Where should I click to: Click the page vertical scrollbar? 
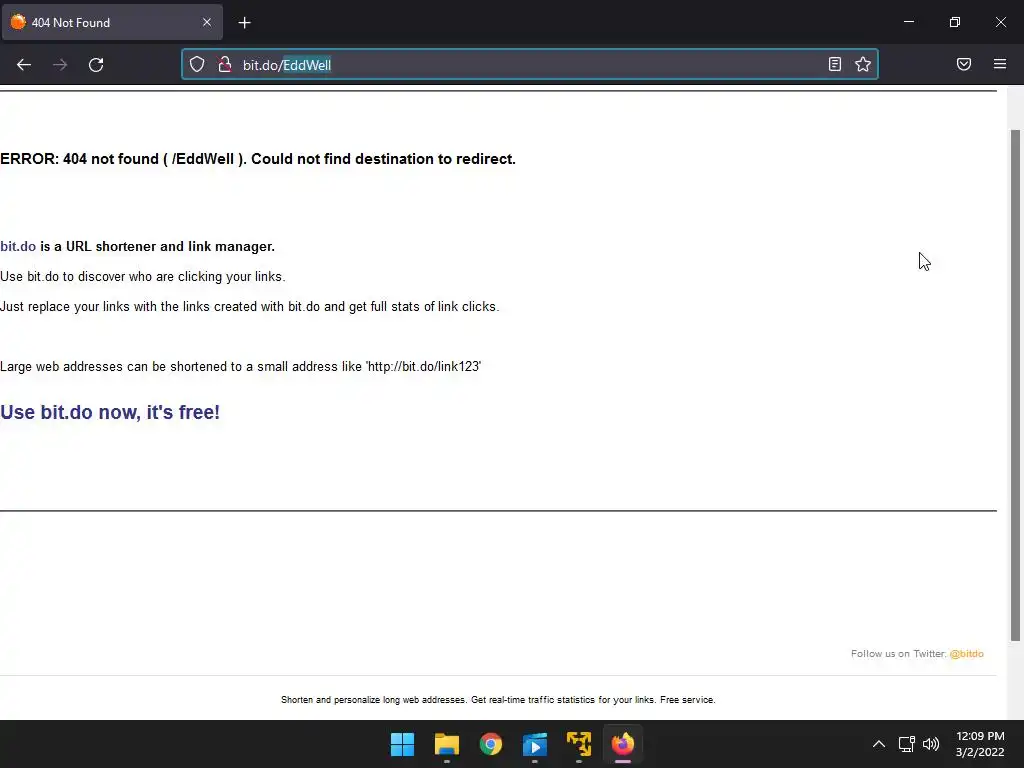(1015, 385)
